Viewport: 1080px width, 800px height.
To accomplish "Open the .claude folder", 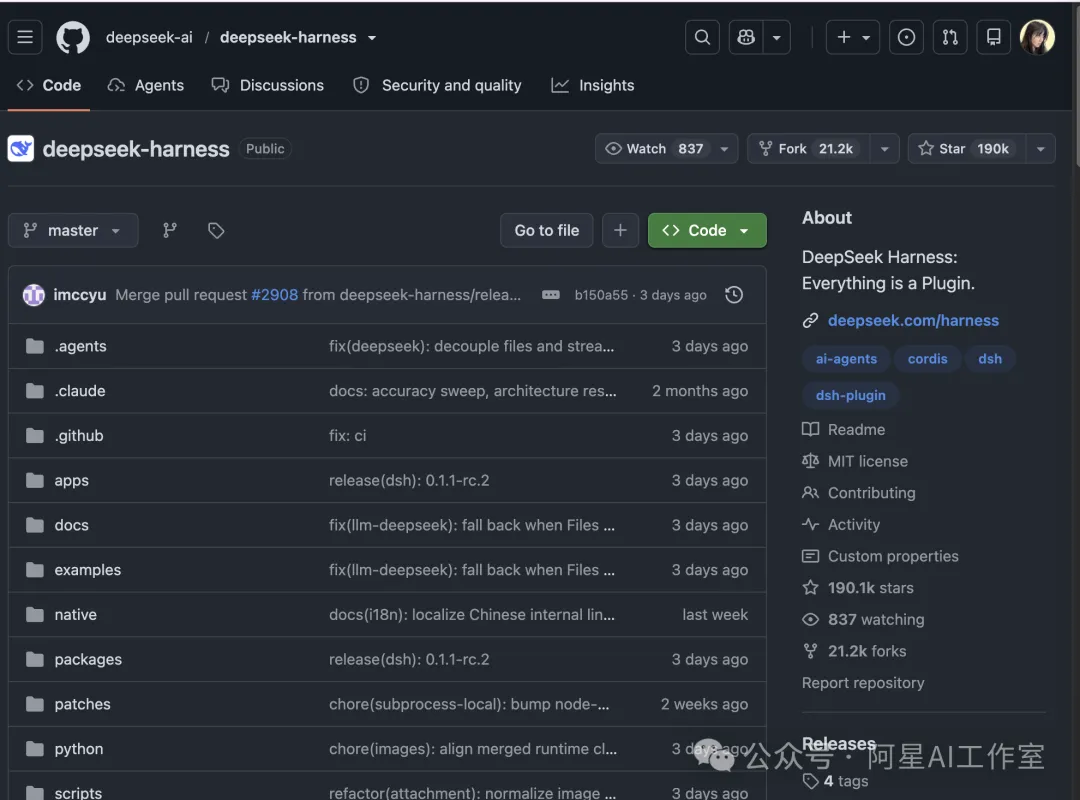I will 80,391.
